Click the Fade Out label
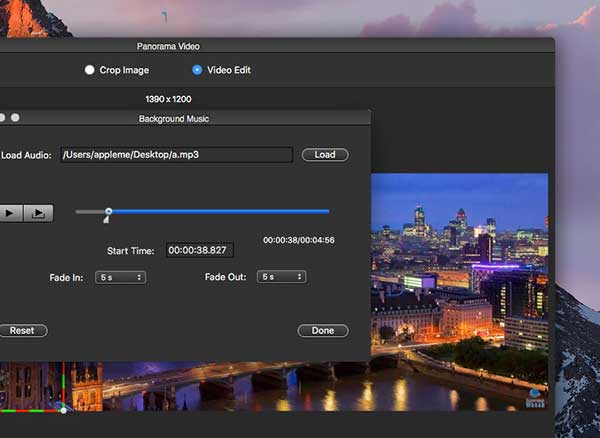600x438 pixels. pos(225,277)
